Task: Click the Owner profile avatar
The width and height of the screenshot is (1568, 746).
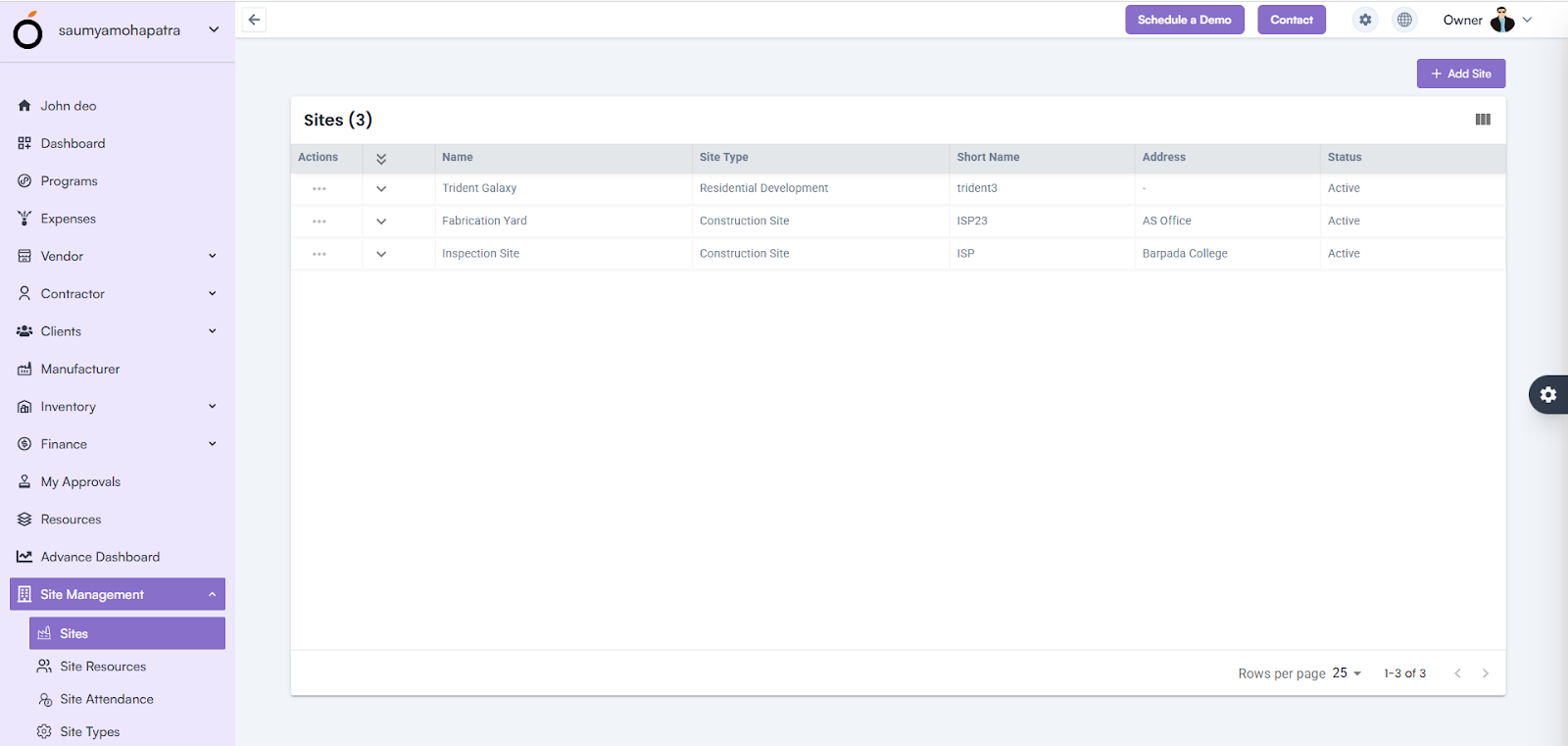Action: pos(1501,21)
